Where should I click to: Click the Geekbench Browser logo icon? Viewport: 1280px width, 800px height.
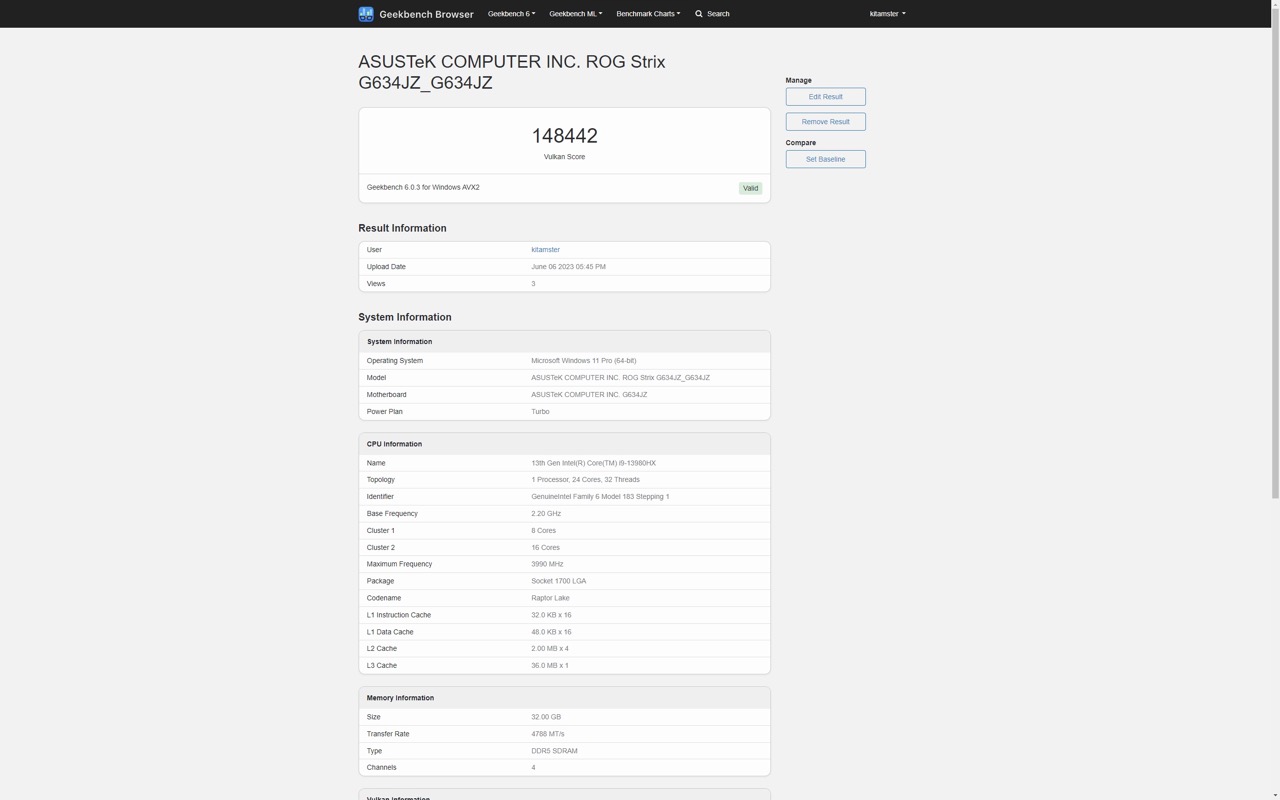point(366,14)
